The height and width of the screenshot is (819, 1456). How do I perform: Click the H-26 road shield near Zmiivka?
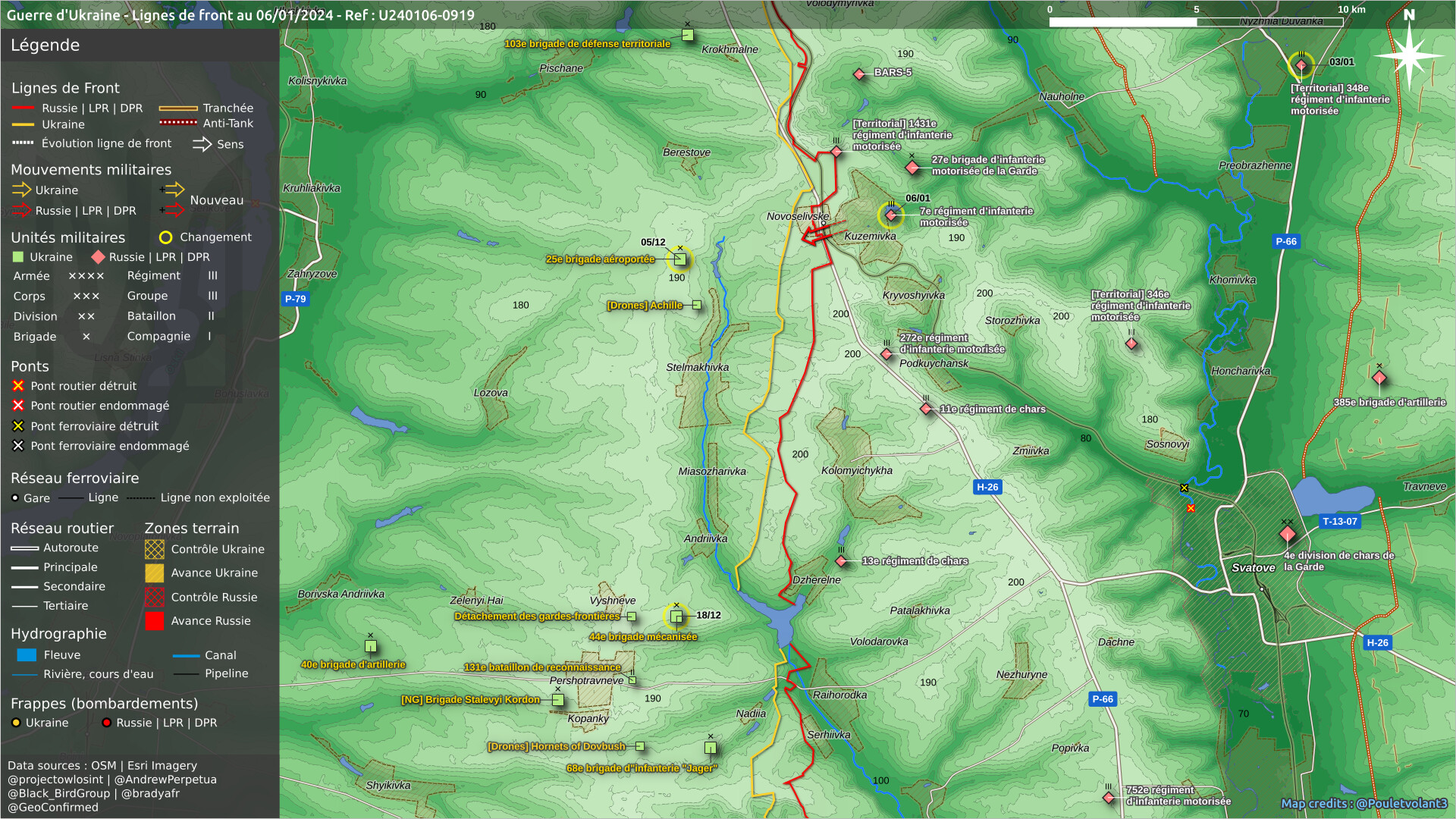pyautogui.click(x=987, y=487)
